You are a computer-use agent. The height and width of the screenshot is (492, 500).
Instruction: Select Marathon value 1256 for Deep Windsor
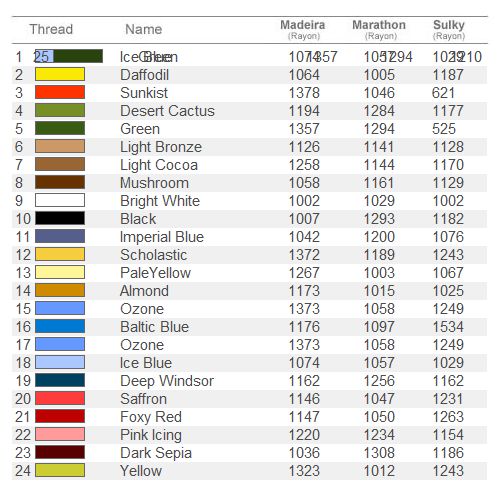click(379, 381)
